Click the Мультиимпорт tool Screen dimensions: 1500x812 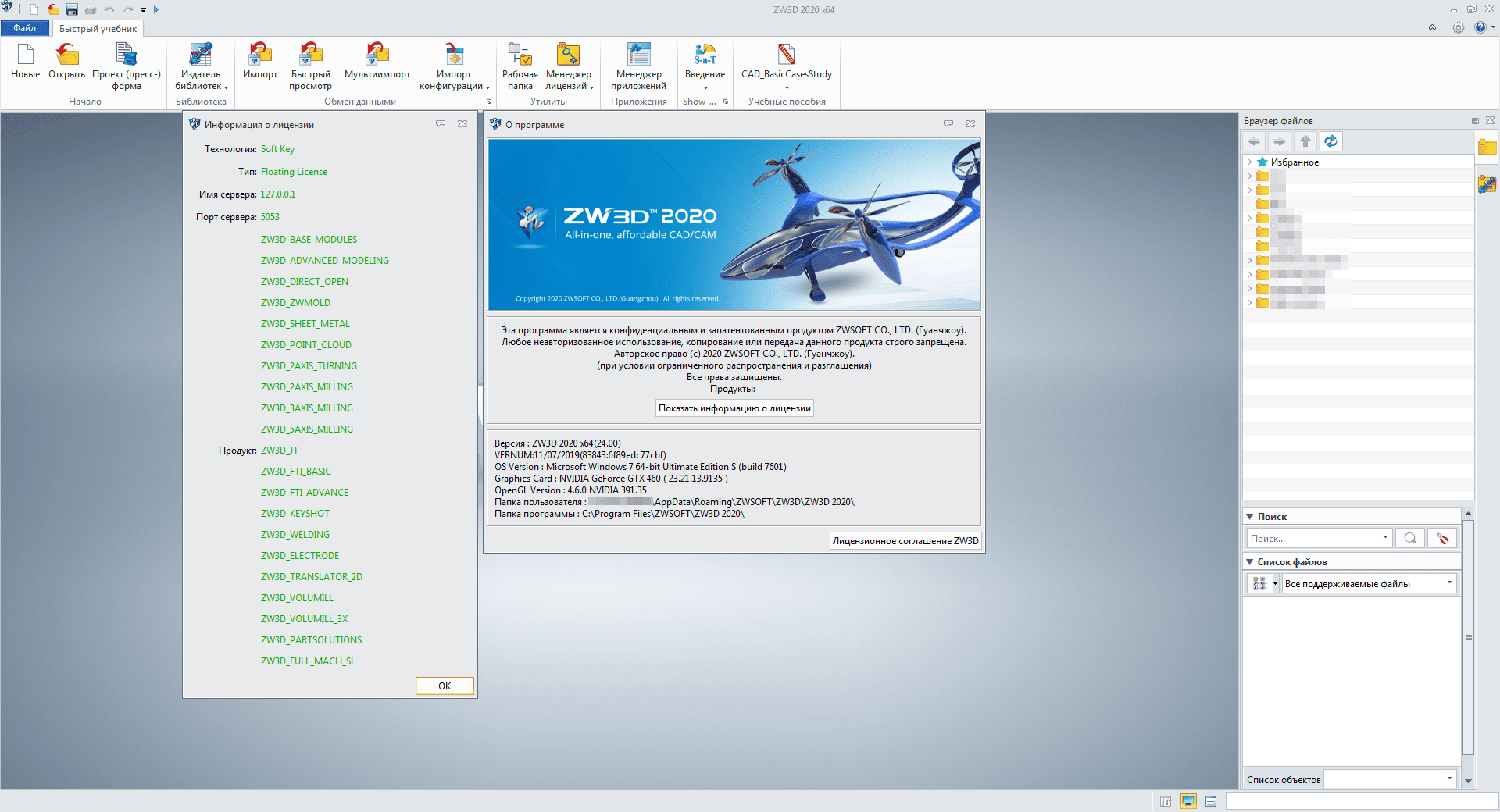[377, 62]
